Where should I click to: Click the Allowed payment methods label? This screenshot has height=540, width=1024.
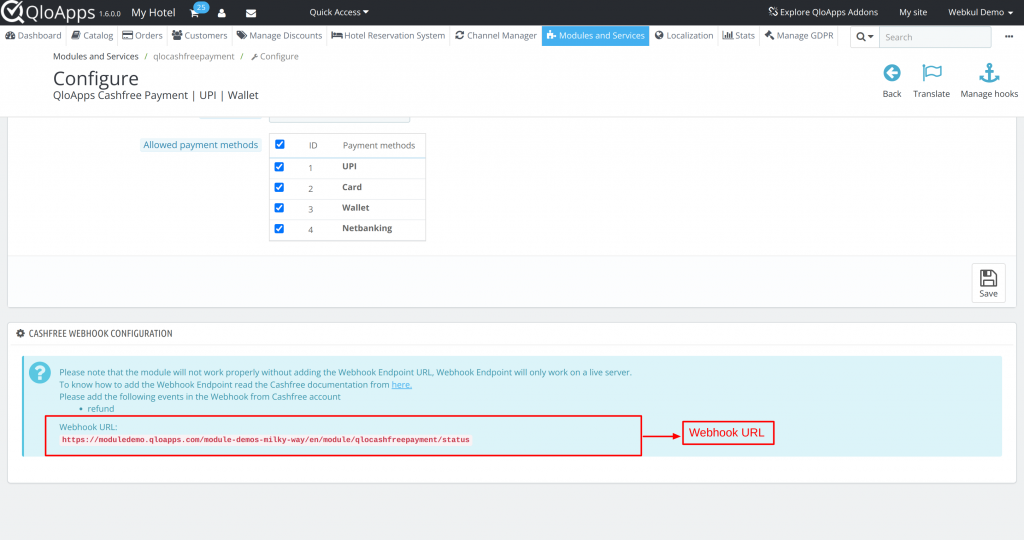point(200,145)
